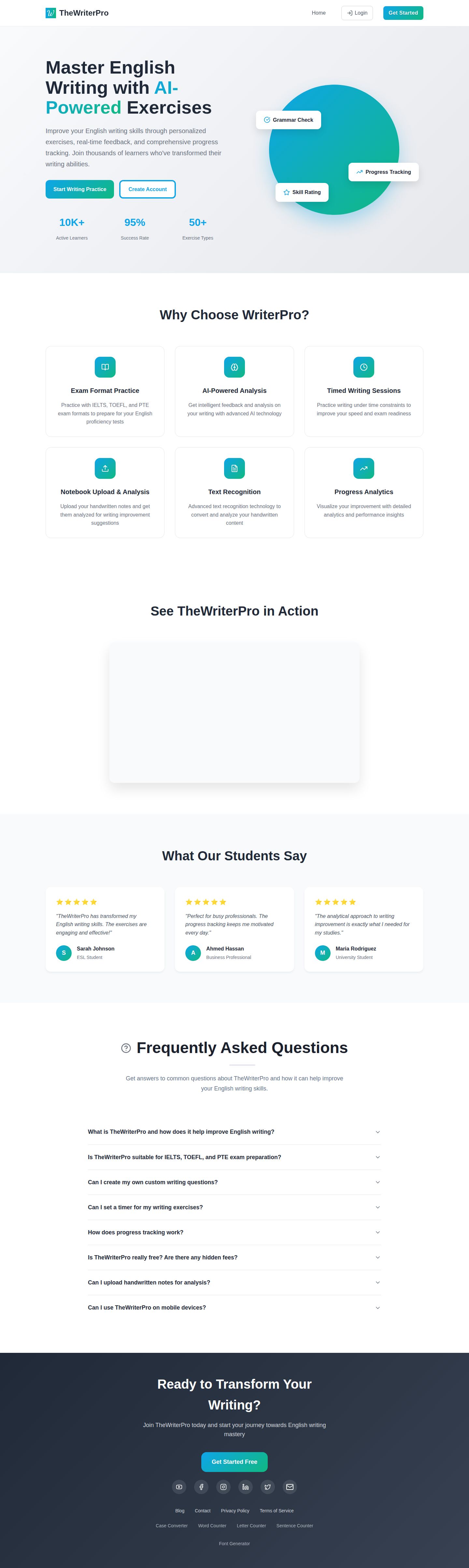Open the Instagram social icon in footer
469x1568 pixels.
223,1487
